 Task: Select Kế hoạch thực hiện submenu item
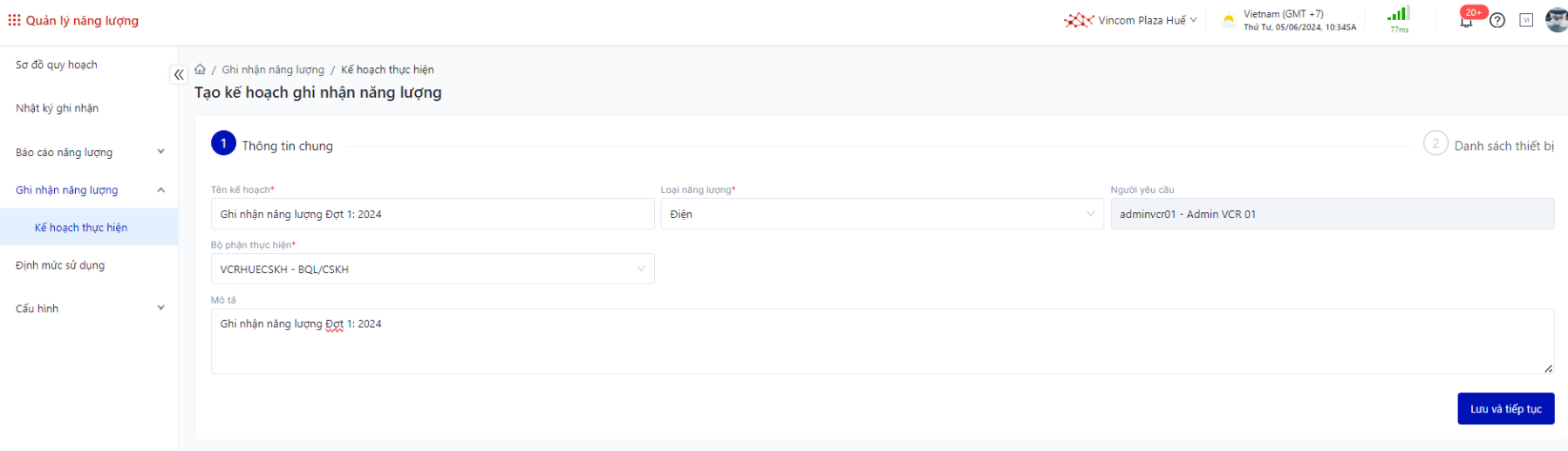tap(81, 228)
